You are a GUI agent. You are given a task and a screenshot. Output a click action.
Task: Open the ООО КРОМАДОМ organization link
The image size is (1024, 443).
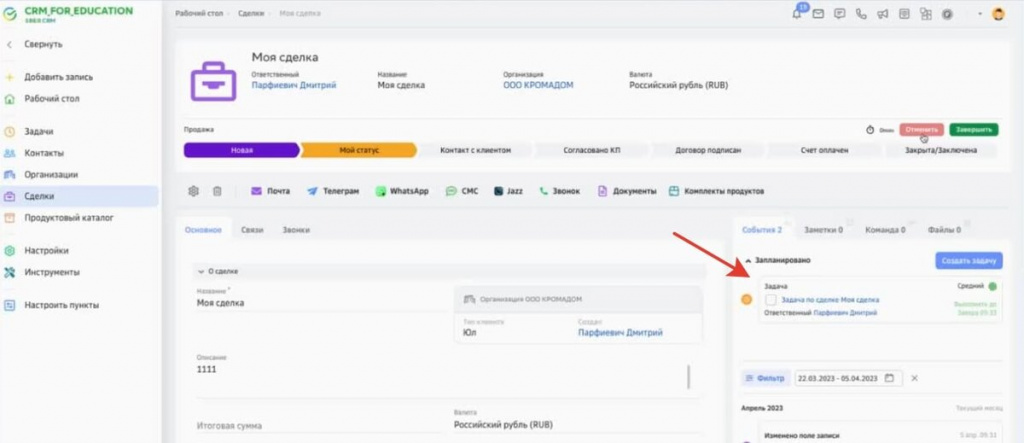tap(537, 85)
